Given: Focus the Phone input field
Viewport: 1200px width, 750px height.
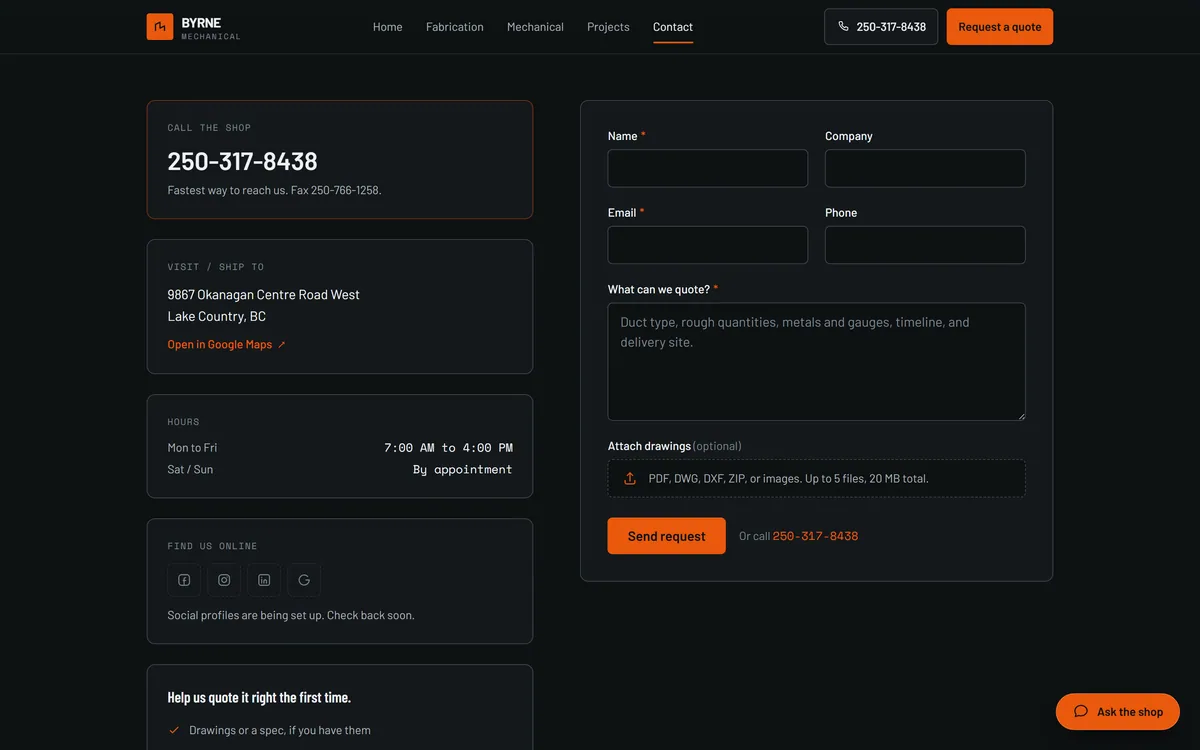Looking at the screenshot, I should [x=925, y=245].
